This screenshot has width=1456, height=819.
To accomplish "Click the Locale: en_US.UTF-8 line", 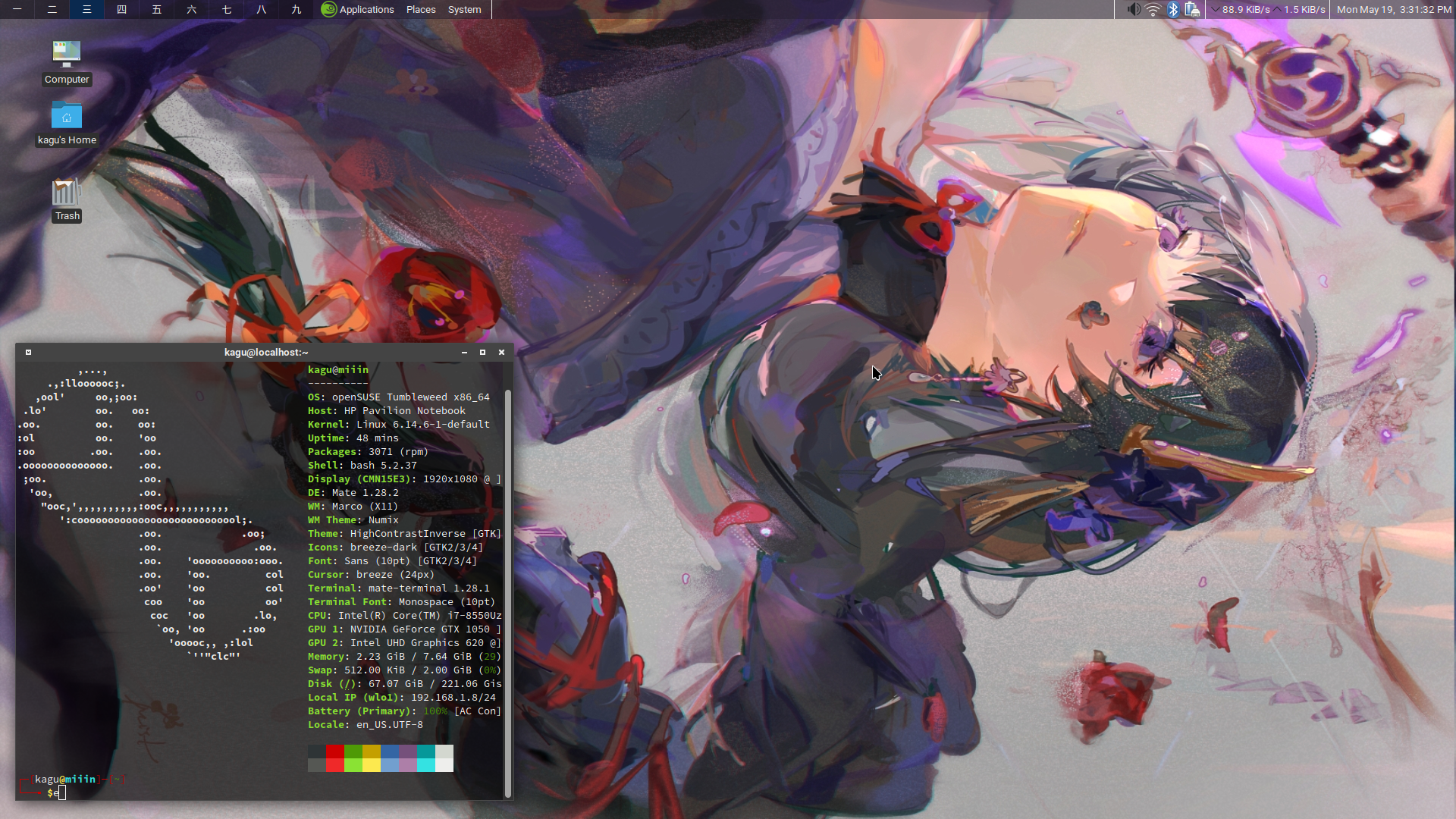I will click(x=366, y=724).
